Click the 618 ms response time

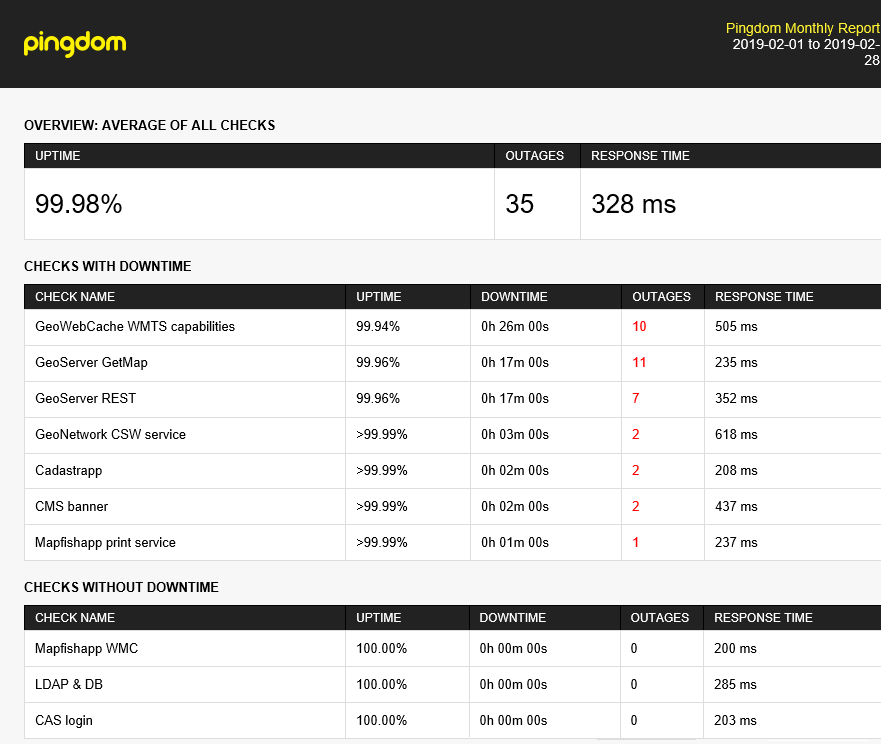(x=736, y=434)
